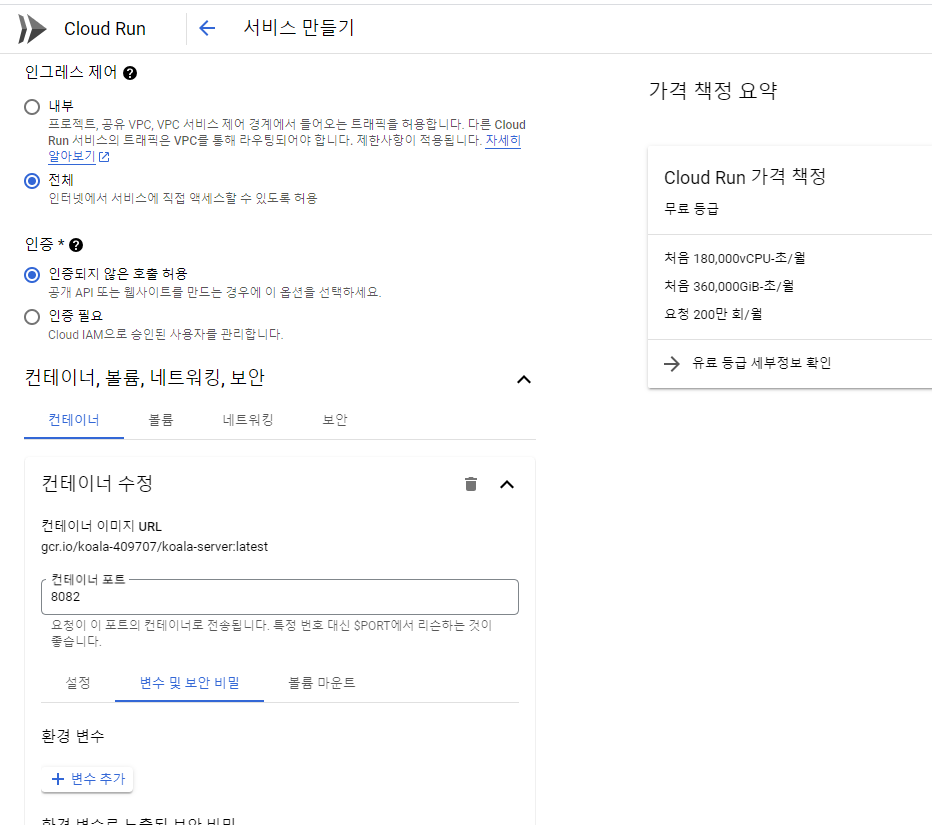Open the 인증 help tooltip icon
Image resolution: width=932 pixels, height=825 pixels.
click(x=76, y=245)
